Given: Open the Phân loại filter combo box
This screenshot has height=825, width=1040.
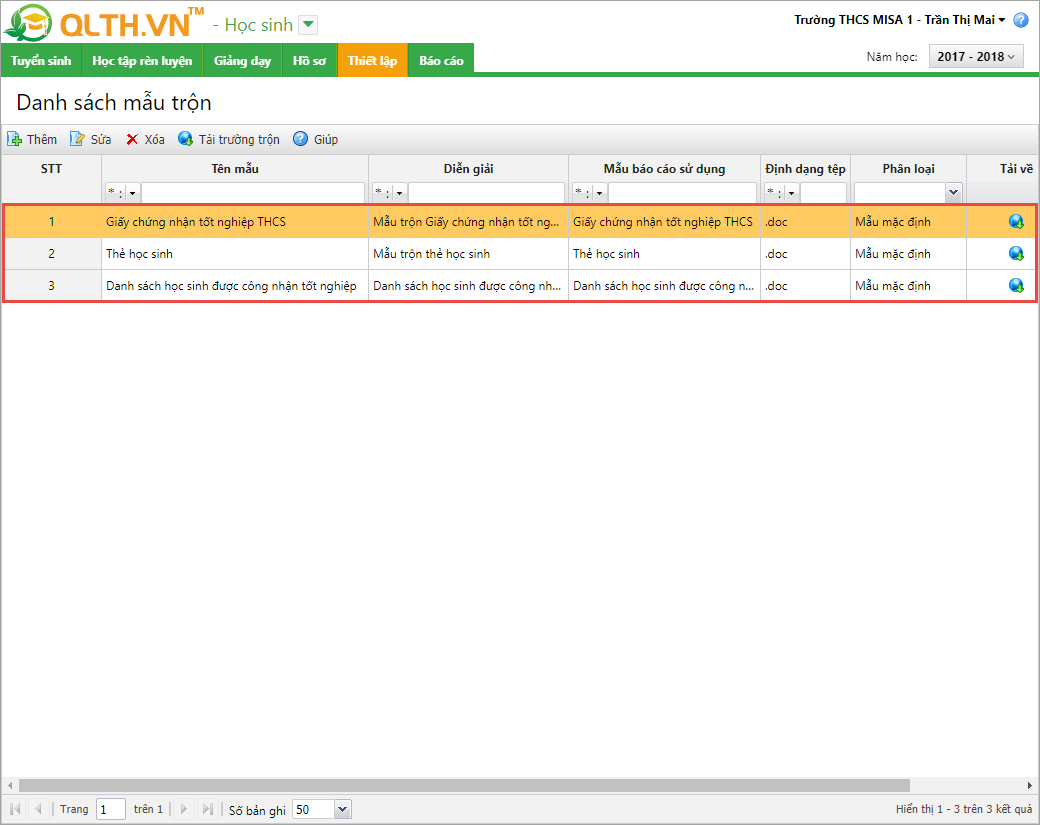Looking at the screenshot, I should tap(954, 192).
